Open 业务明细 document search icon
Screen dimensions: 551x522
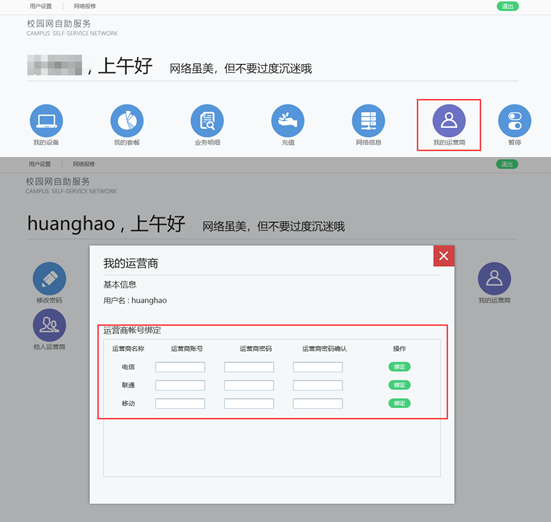pyautogui.click(x=207, y=121)
